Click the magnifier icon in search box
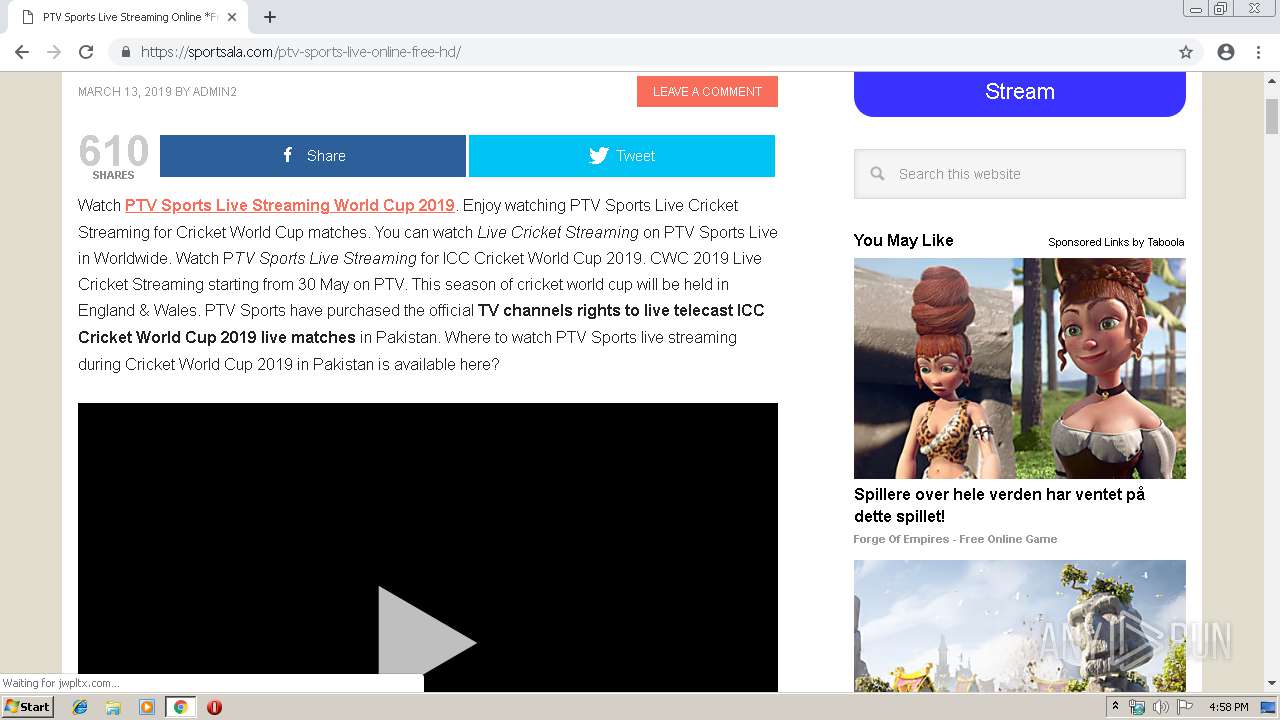The image size is (1280, 720). 877,174
